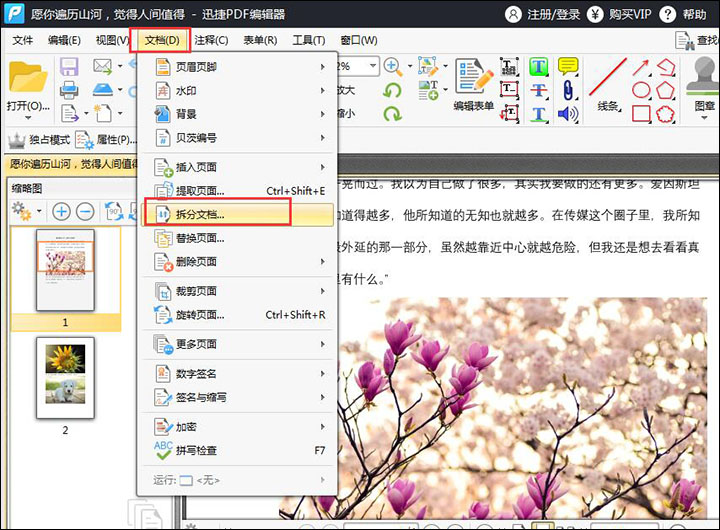Click the text box tool icon
Image resolution: width=720 pixels, height=530 pixels.
pos(509,90)
